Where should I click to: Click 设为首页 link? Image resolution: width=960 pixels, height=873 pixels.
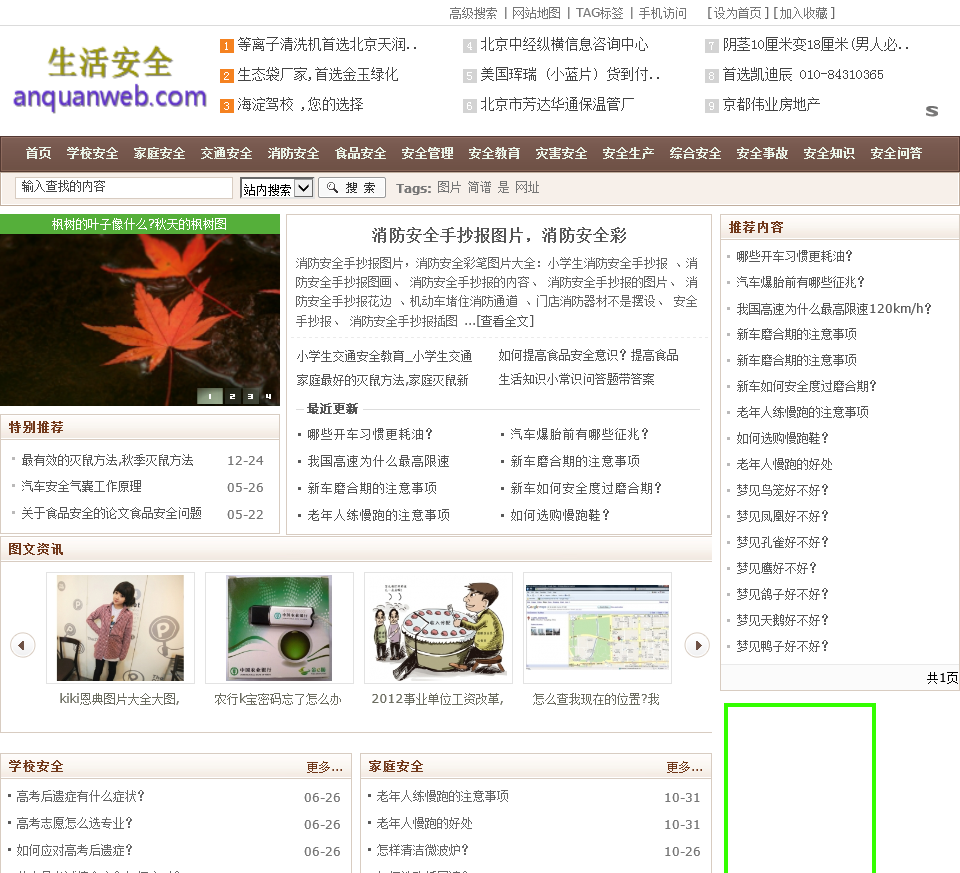[x=737, y=13]
